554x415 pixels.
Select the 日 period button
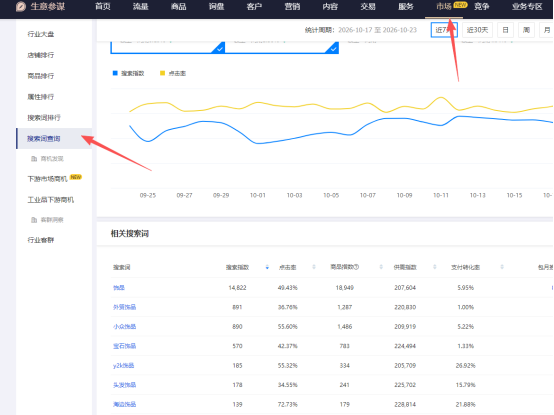[x=505, y=30]
